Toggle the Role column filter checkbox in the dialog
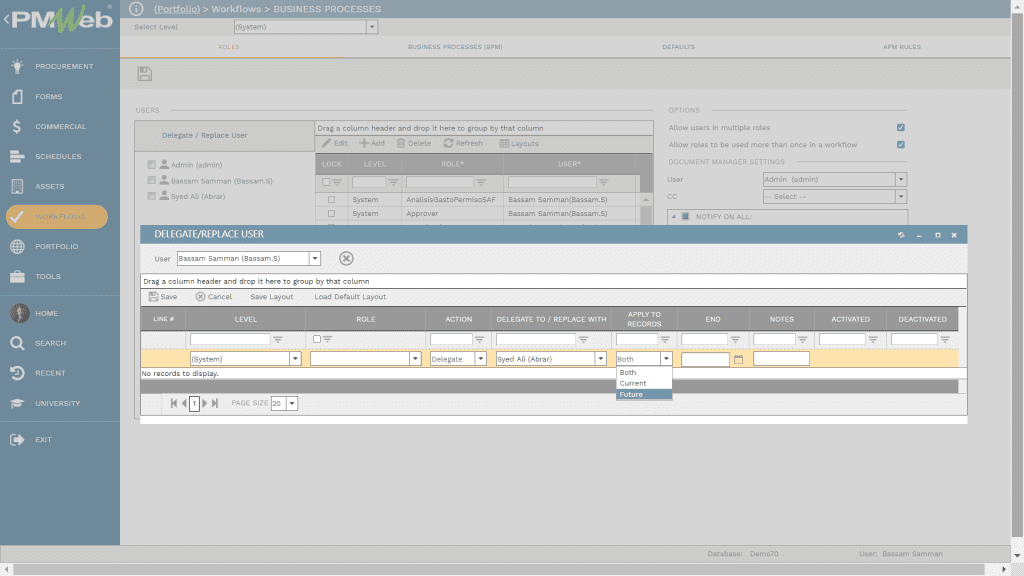1024x576 pixels. point(317,339)
